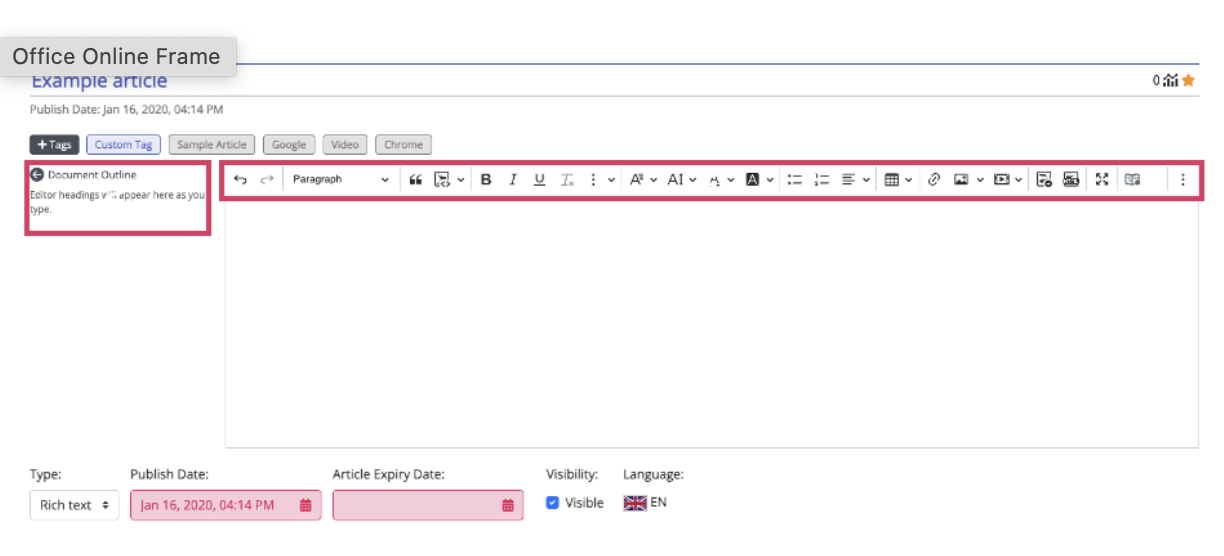Mark article as favorite with star
The height and width of the screenshot is (556, 1224).
[1188, 81]
